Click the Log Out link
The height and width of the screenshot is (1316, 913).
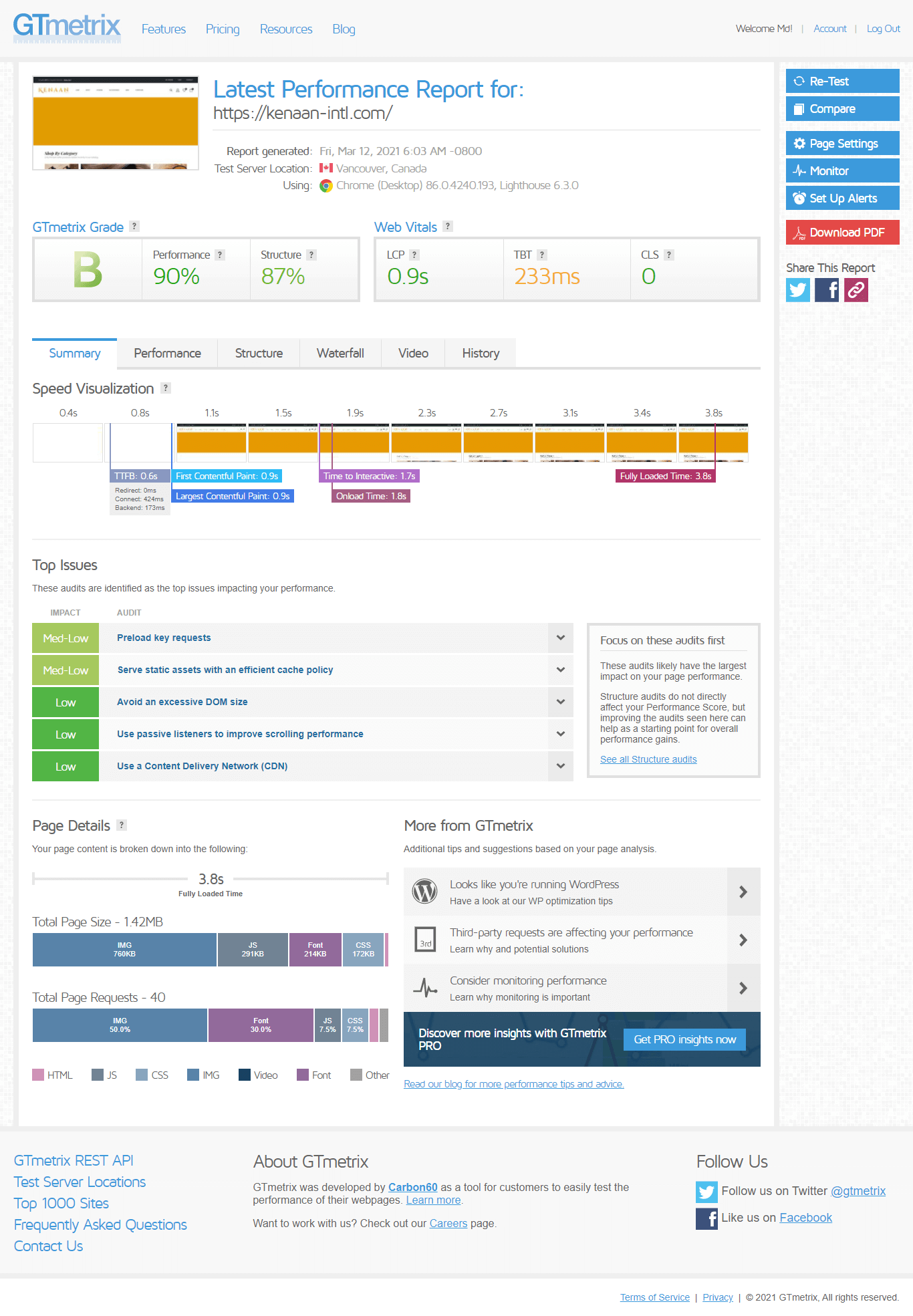[883, 29]
